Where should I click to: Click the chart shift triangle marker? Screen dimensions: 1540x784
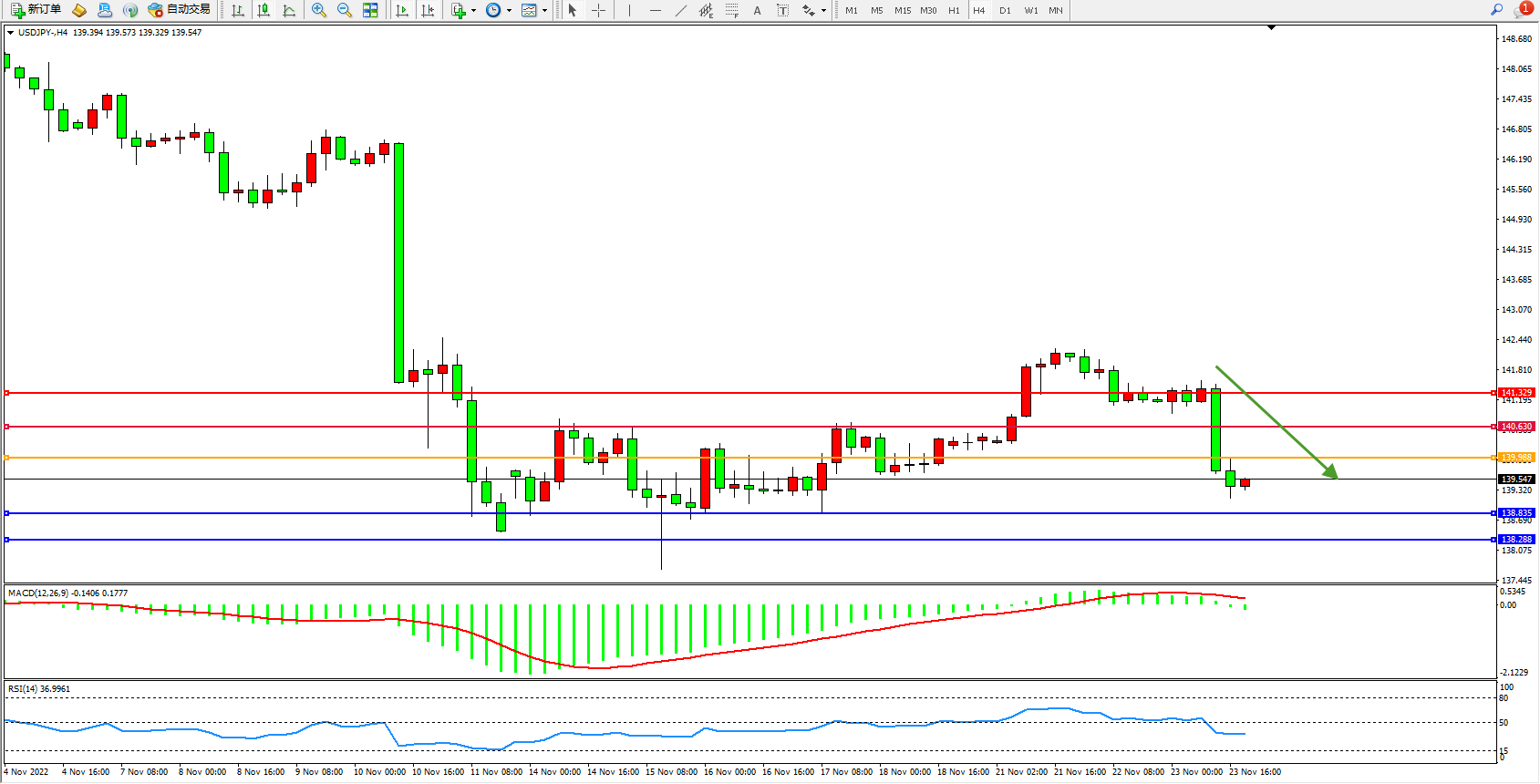[1271, 28]
